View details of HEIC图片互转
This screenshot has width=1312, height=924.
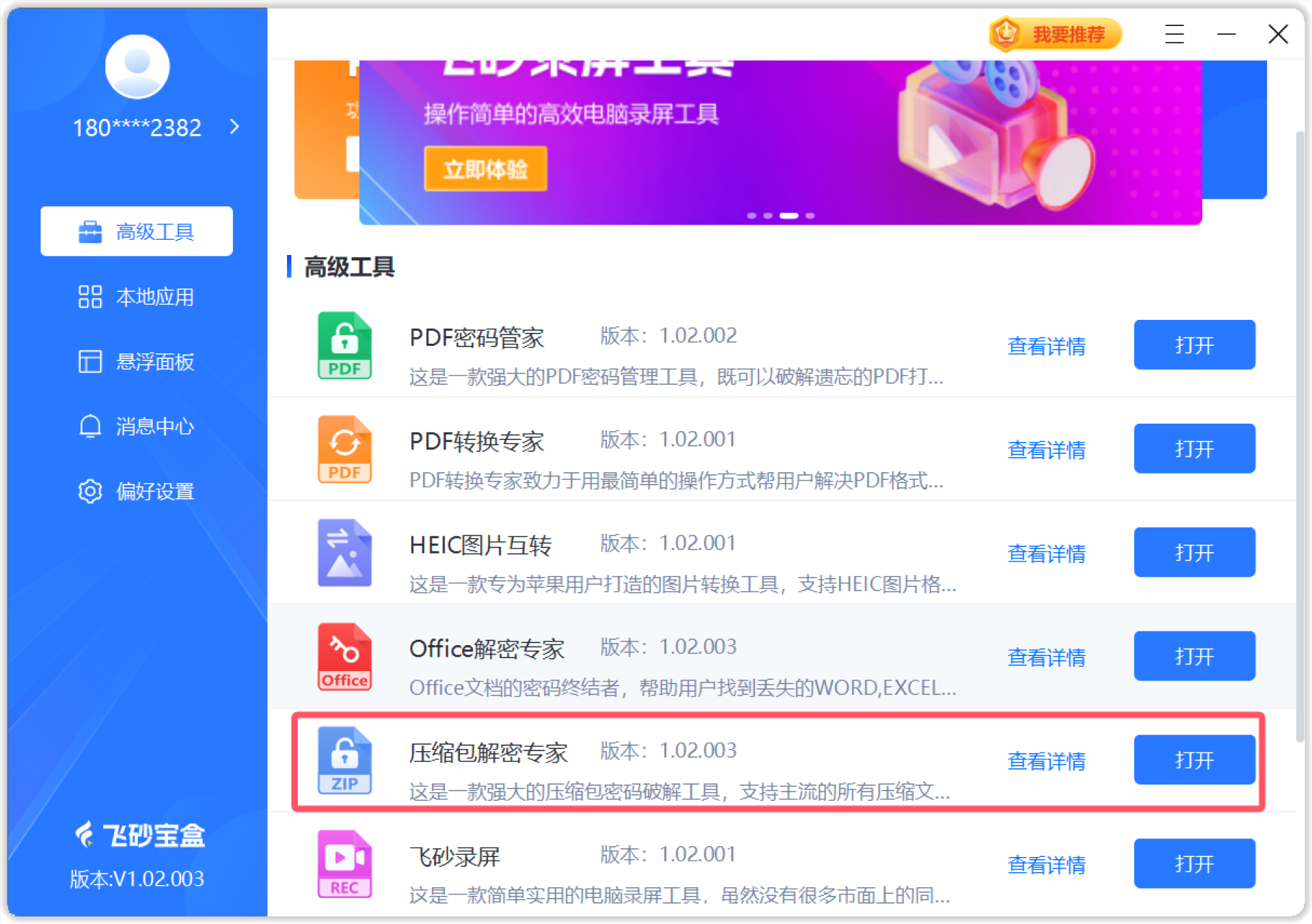[x=1046, y=554]
